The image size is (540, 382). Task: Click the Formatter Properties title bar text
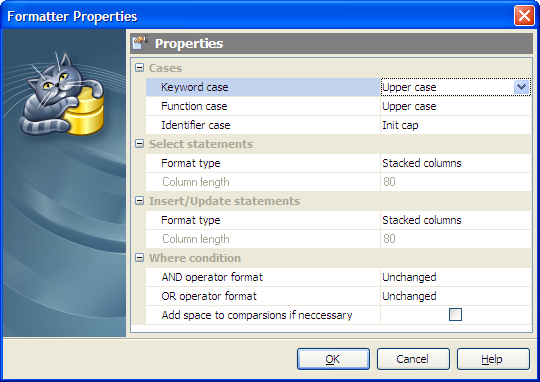click(x=72, y=16)
